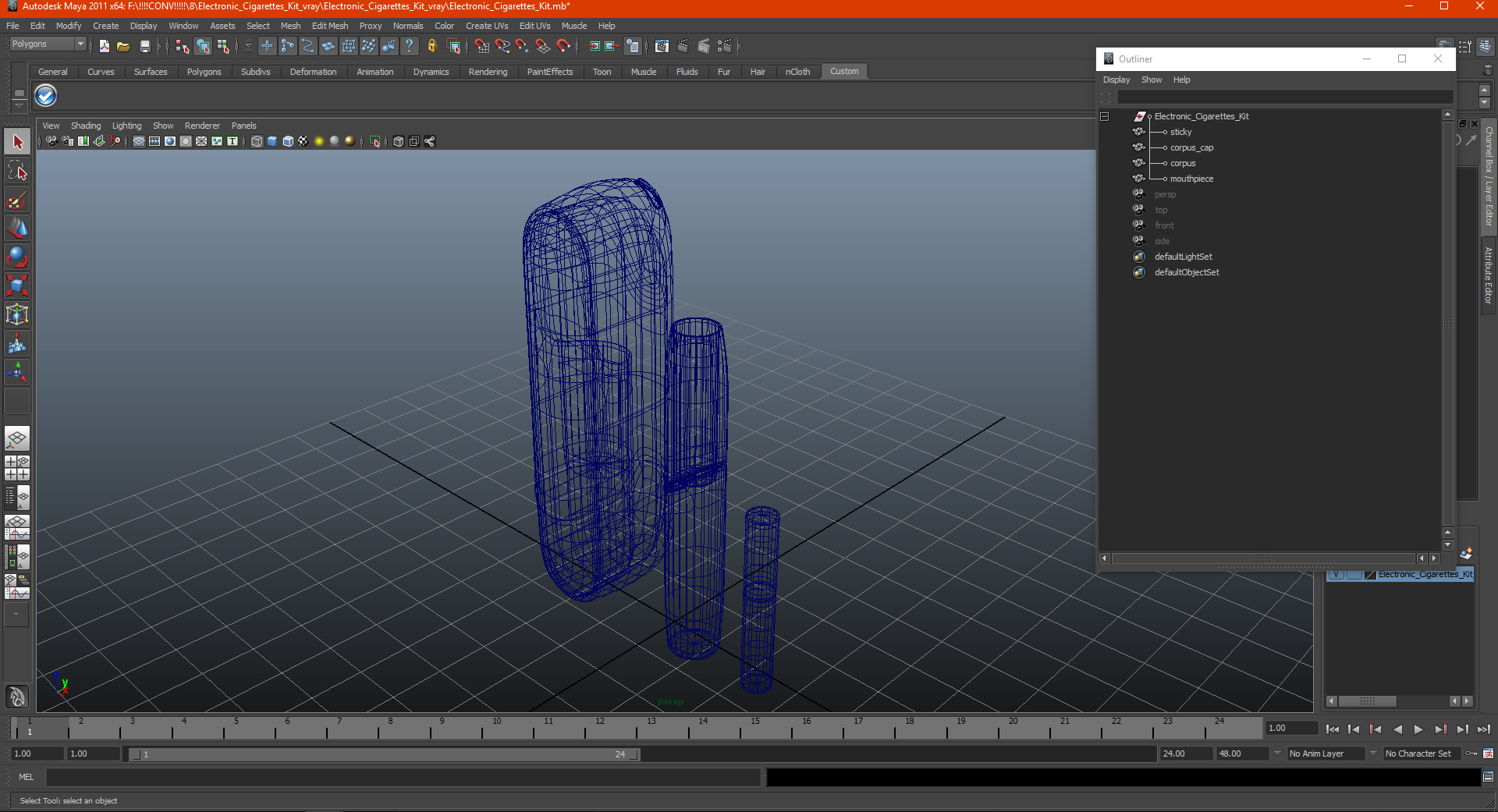
Task: Open the Polygons menu set dropdown
Action: (47, 44)
